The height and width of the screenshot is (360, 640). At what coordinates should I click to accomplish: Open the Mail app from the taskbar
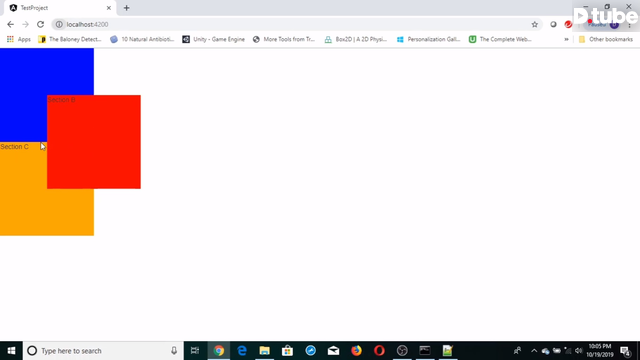tap(333, 351)
